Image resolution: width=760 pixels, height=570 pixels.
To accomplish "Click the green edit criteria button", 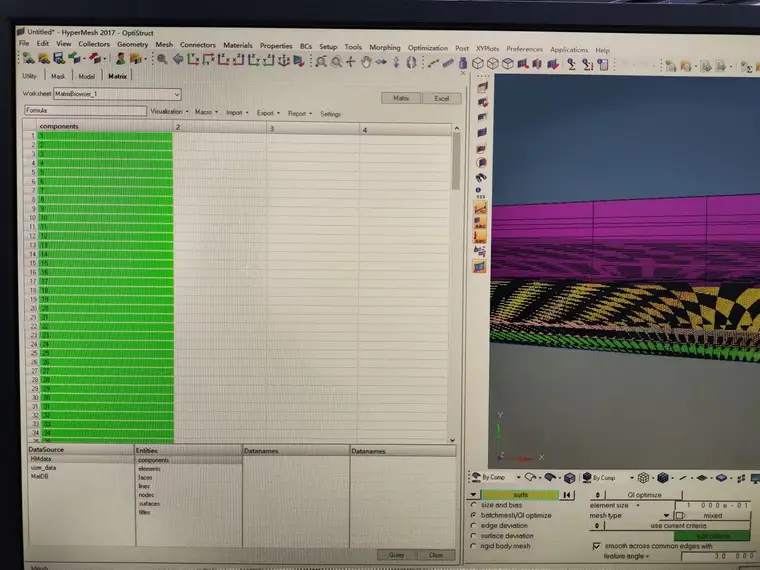I will point(712,536).
